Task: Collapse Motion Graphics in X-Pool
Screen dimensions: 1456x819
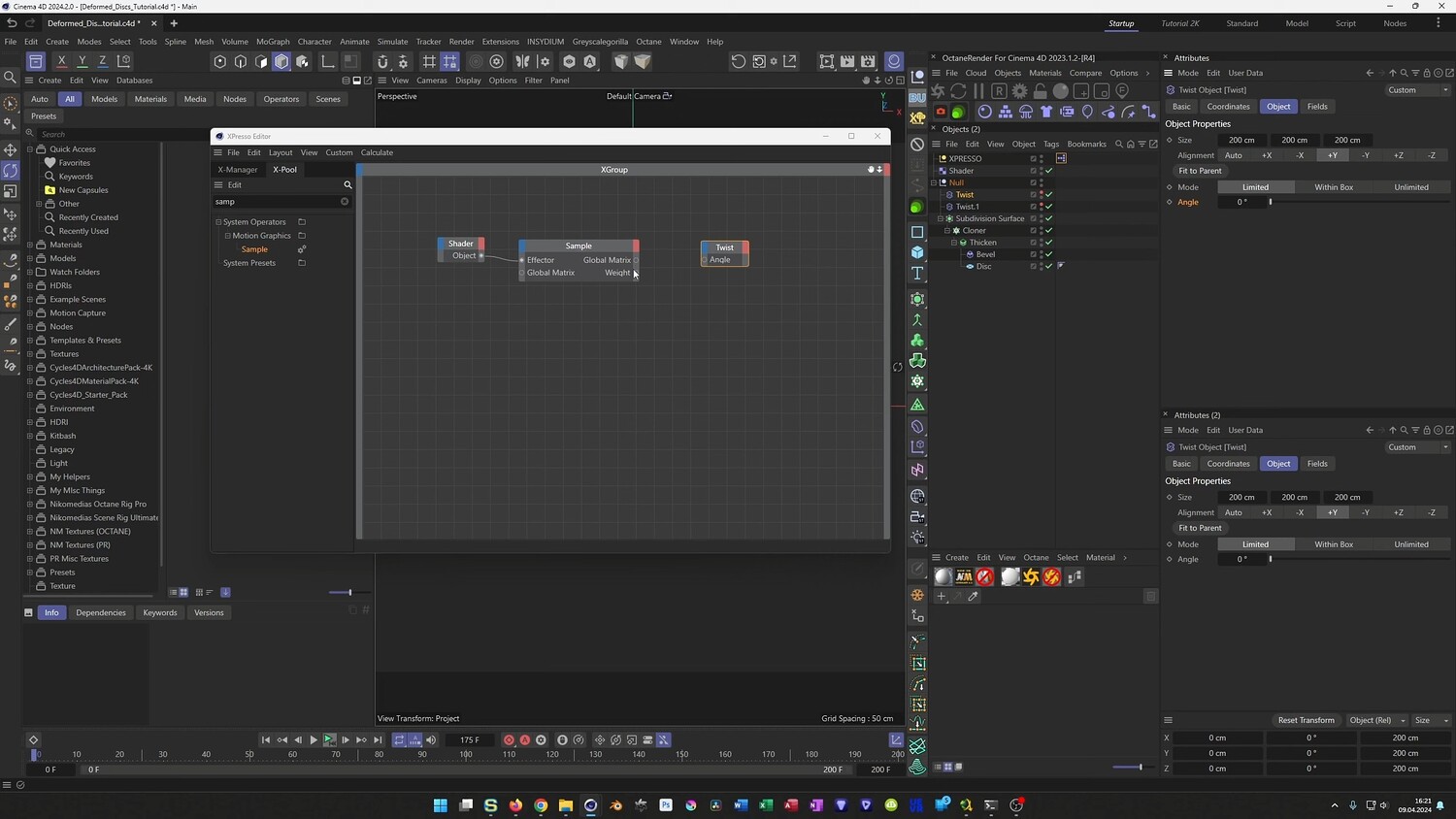Action: coord(227,236)
